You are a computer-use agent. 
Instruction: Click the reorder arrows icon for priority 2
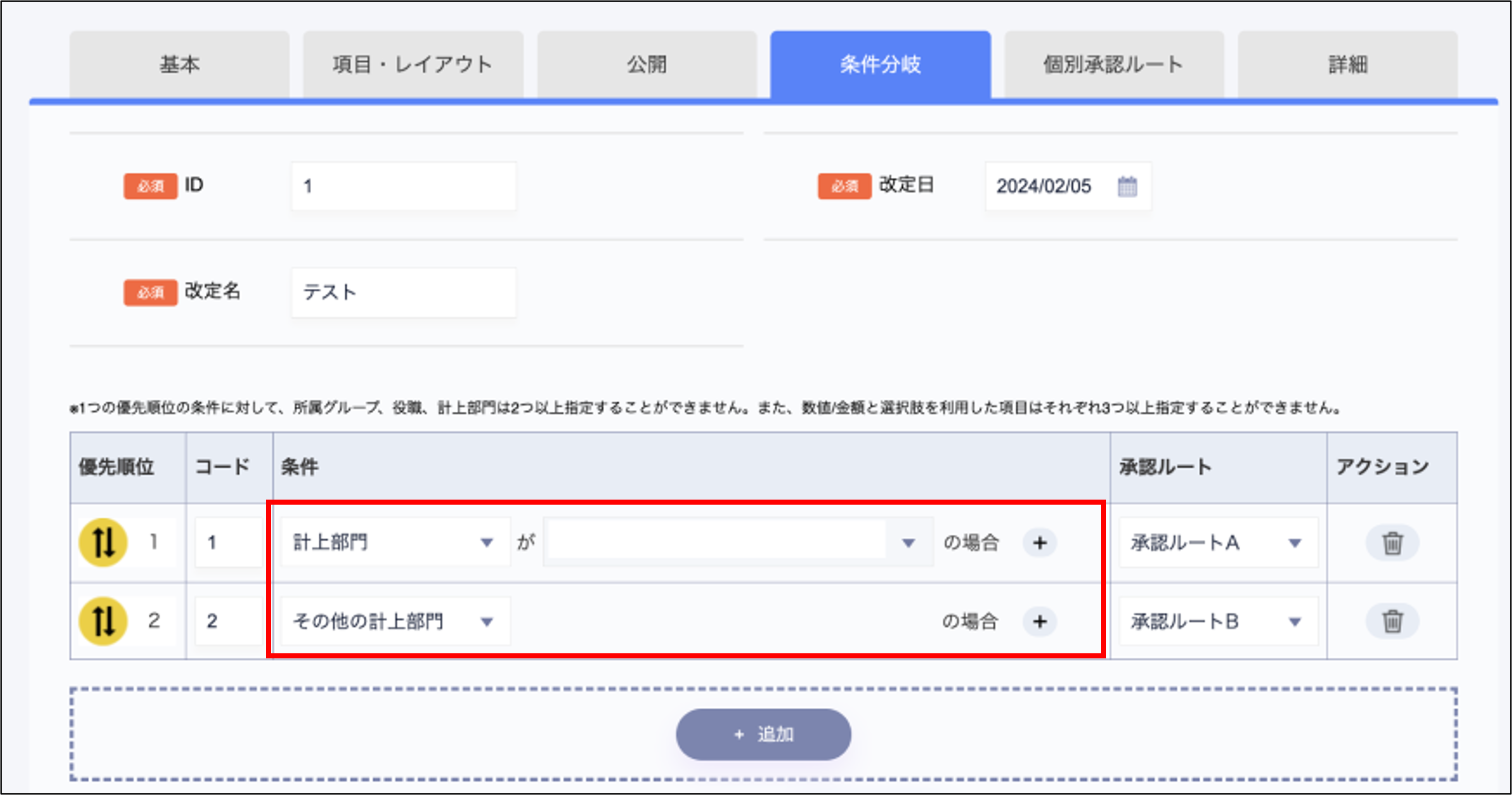point(103,621)
